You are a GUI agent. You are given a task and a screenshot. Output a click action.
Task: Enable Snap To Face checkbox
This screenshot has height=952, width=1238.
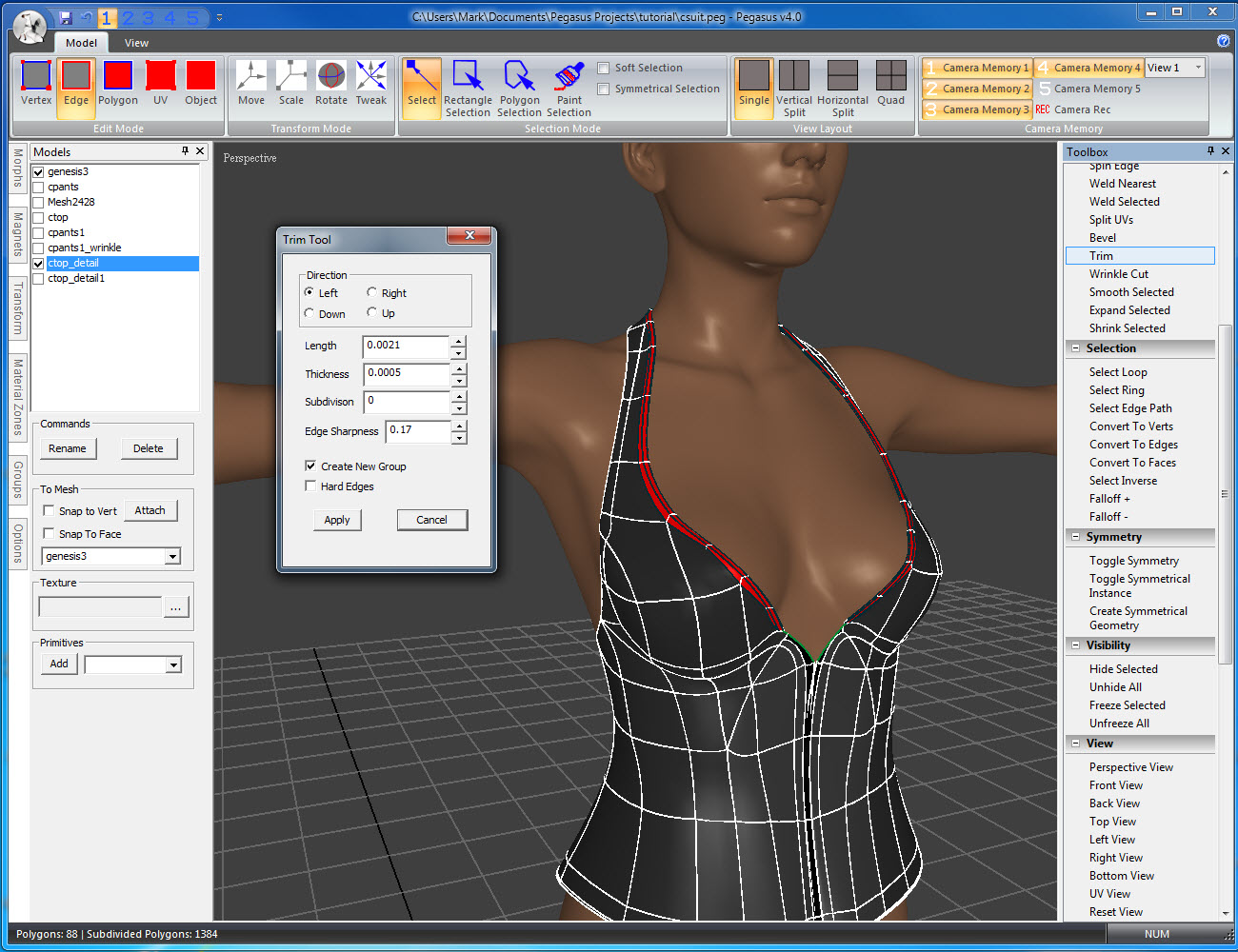coord(49,533)
